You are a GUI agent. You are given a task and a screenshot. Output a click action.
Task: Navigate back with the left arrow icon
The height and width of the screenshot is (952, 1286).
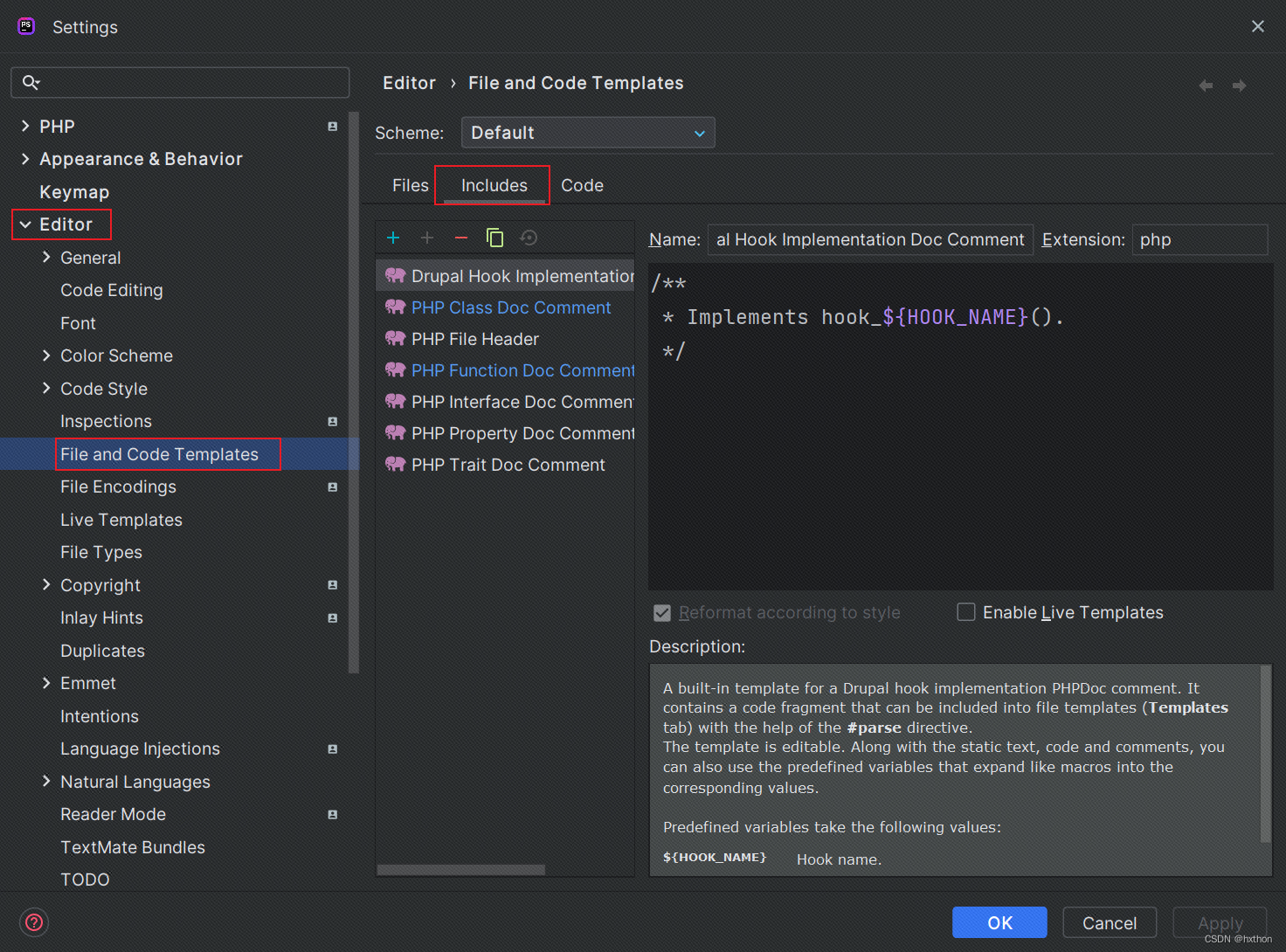tap(1206, 86)
